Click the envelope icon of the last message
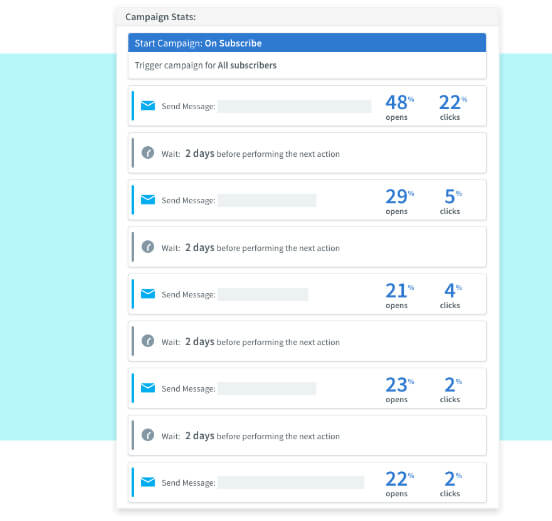The height and width of the screenshot is (521, 552). pyautogui.click(x=148, y=482)
